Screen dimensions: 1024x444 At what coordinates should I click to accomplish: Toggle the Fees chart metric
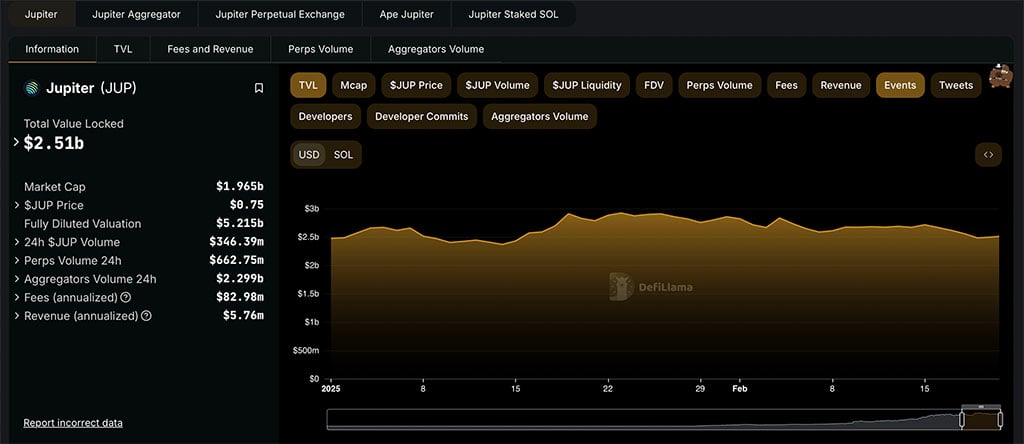click(x=786, y=85)
